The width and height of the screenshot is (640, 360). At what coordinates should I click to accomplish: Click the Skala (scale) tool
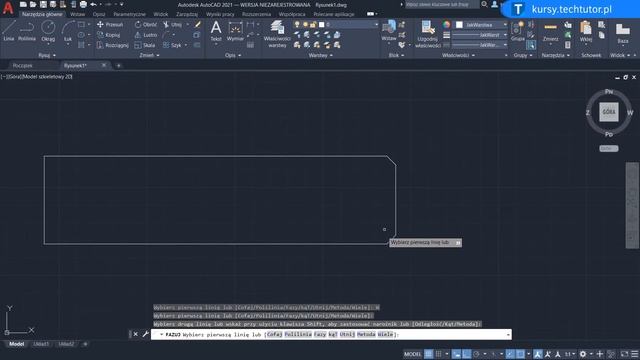[x=145, y=45]
